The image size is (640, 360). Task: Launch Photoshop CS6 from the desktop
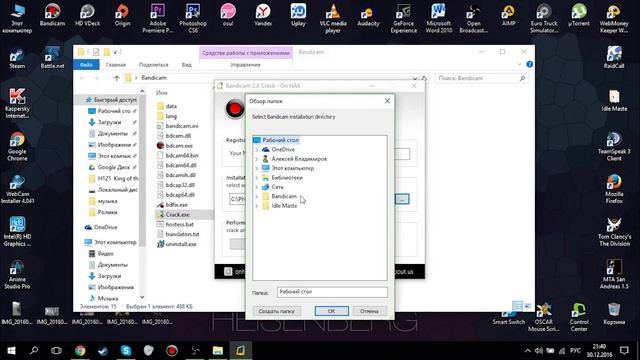193,18
